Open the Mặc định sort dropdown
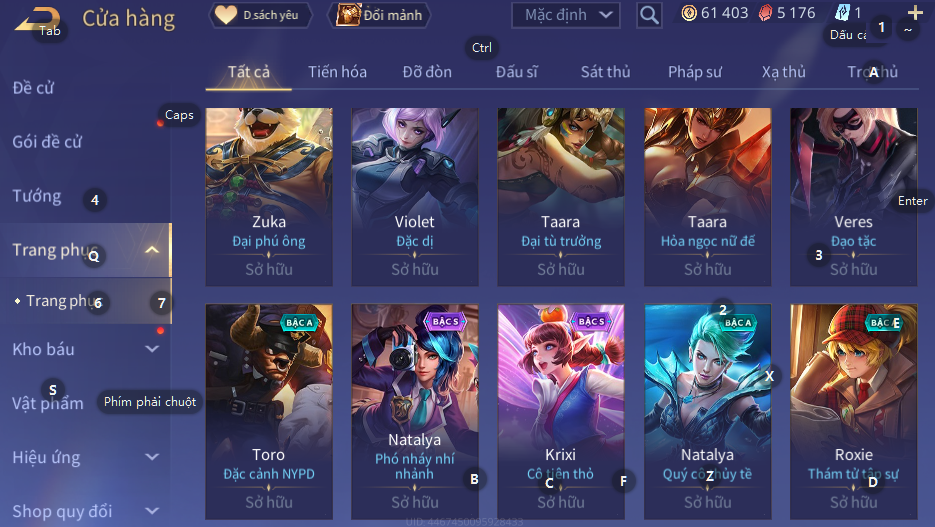Screen dimensions: 935x527 pos(565,15)
